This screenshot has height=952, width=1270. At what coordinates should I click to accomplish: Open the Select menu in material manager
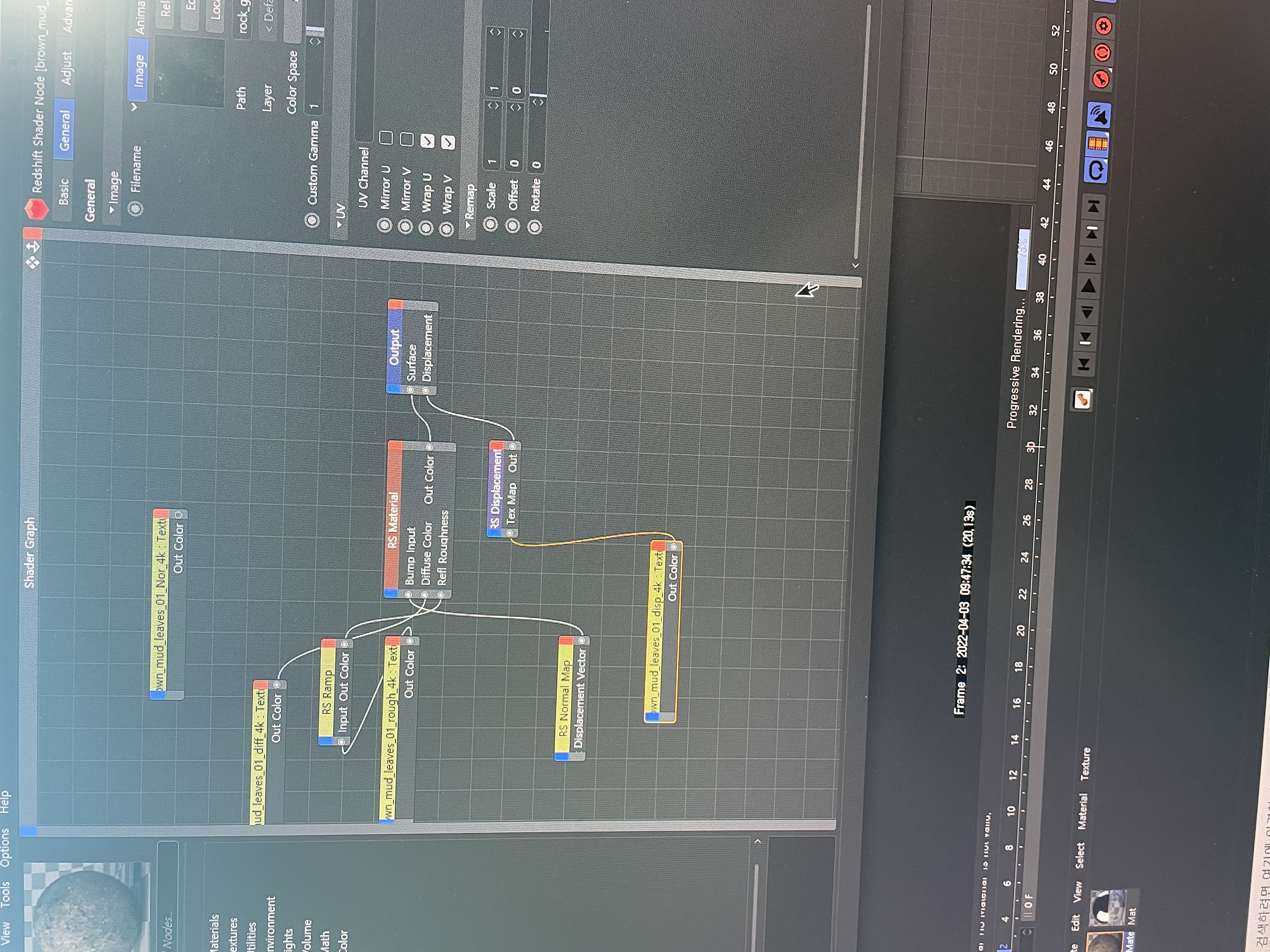pyautogui.click(x=1080, y=855)
